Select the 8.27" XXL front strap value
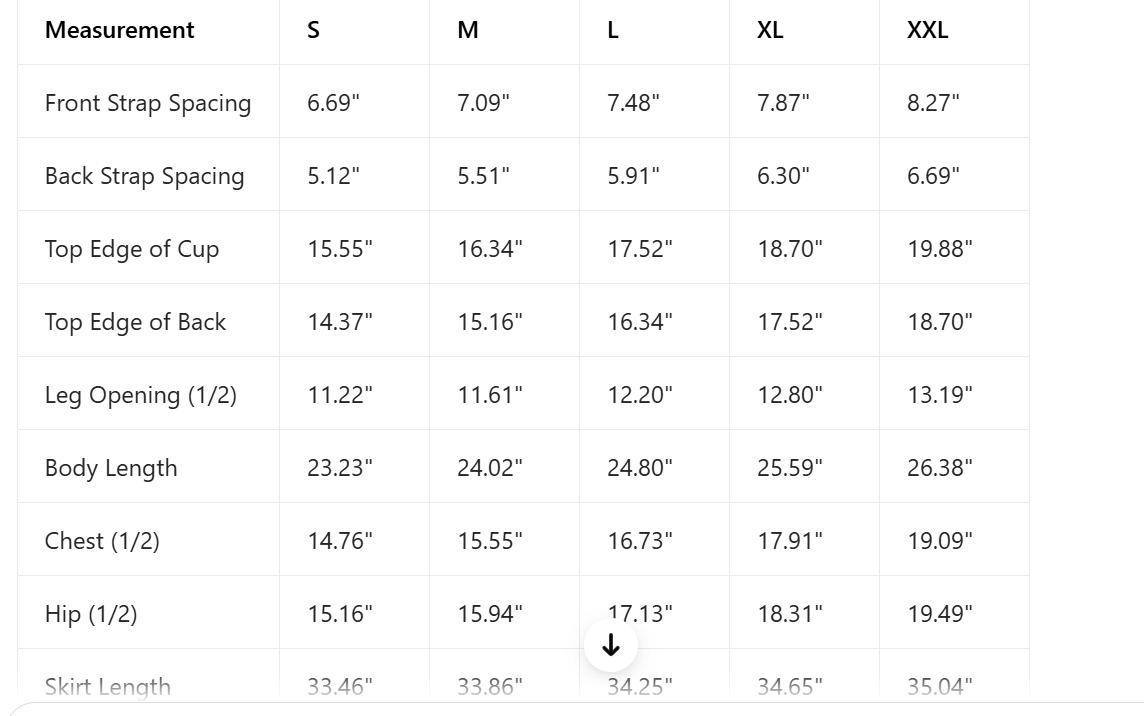This screenshot has width=1144, height=716. [x=933, y=103]
